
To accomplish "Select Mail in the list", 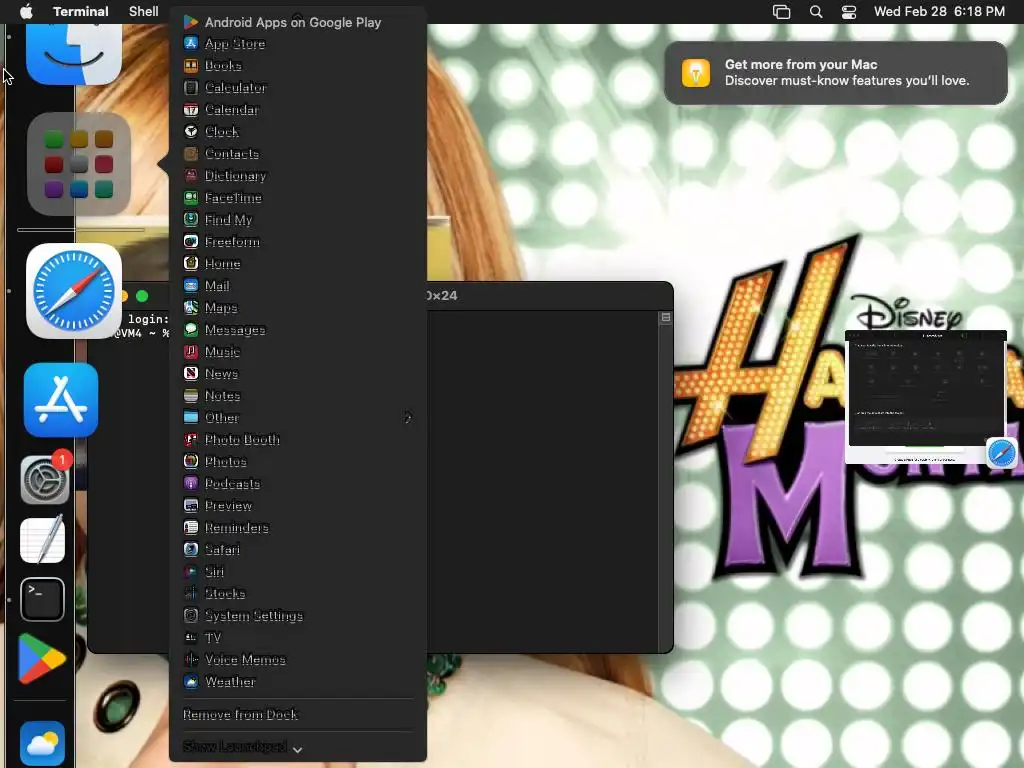I will [298, 285].
